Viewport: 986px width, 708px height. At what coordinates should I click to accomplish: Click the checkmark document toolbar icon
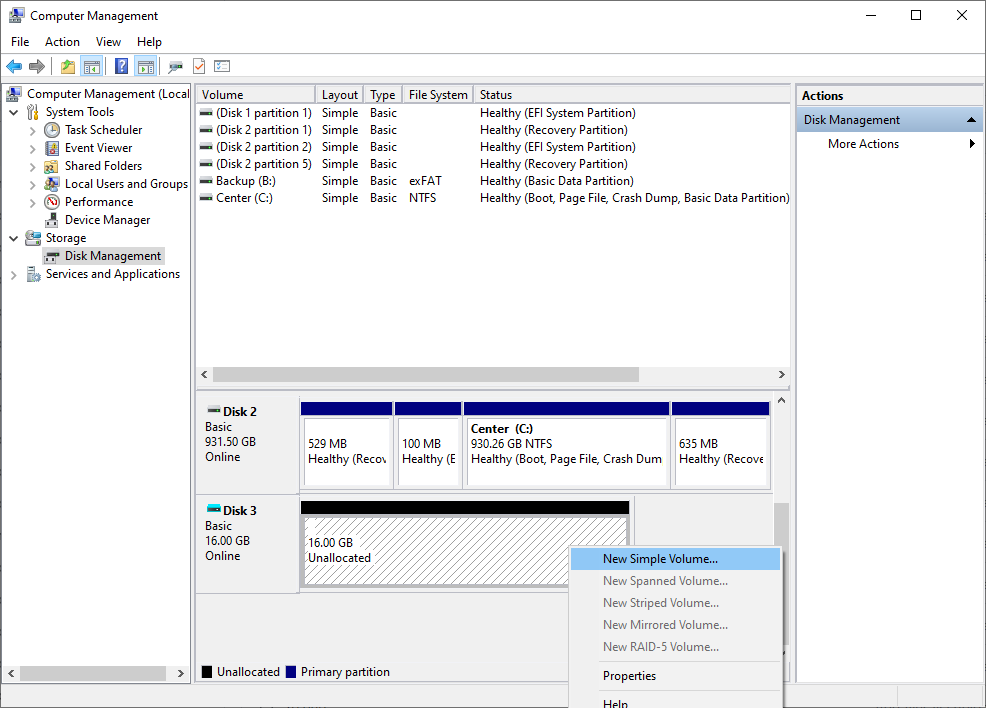click(x=199, y=66)
